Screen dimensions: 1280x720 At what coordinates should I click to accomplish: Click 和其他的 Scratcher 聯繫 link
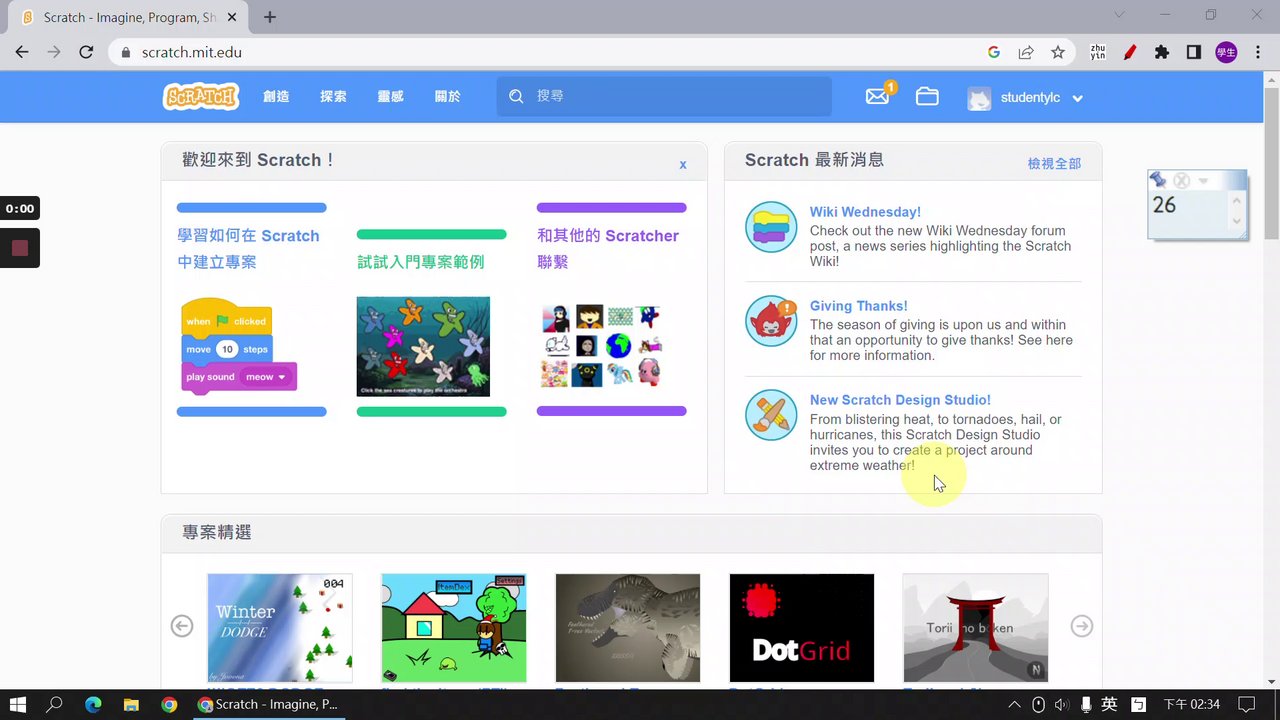pos(608,249)
